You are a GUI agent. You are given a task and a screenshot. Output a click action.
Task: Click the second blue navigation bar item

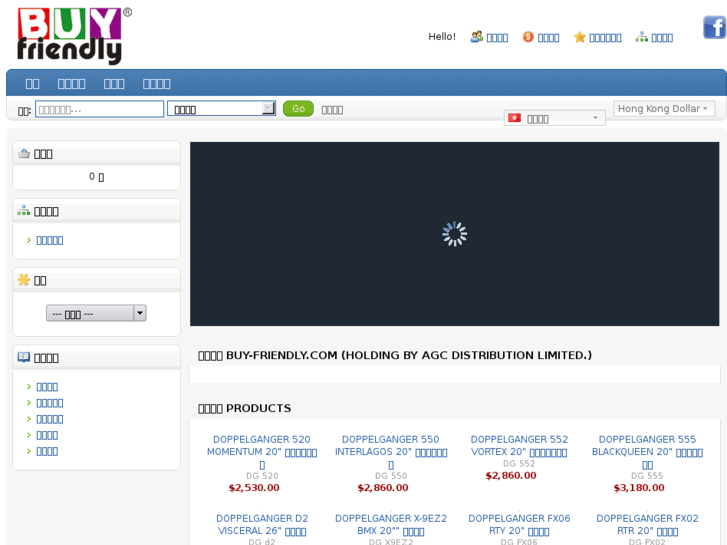point(71,84)
